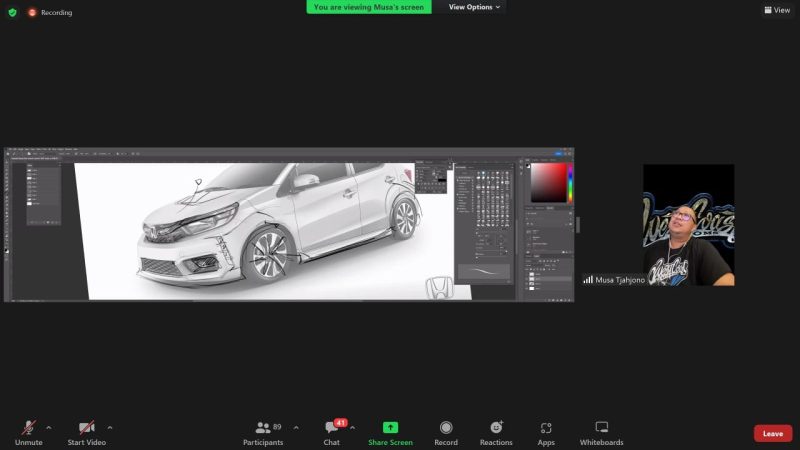Expand the arrow next to Participants
Image resolution: width=800 pixels, height=450 pixels.
(296, 427)
